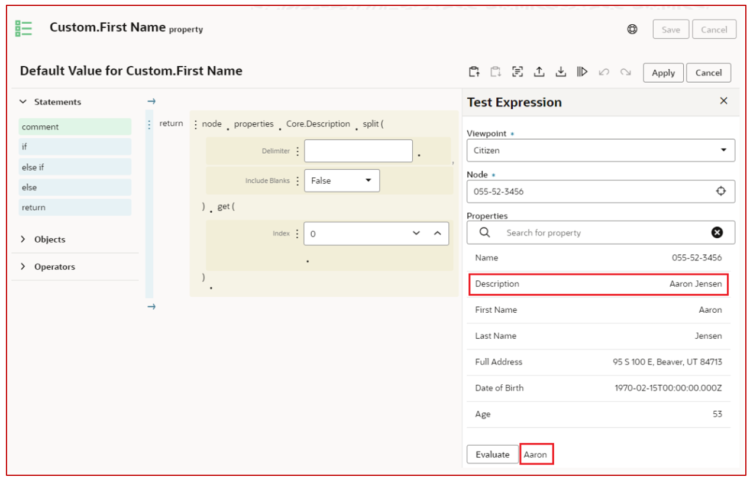The image size is (750, 480).
Task: Click the paste-from-clipboard toolbar icon
Action: 474,72
